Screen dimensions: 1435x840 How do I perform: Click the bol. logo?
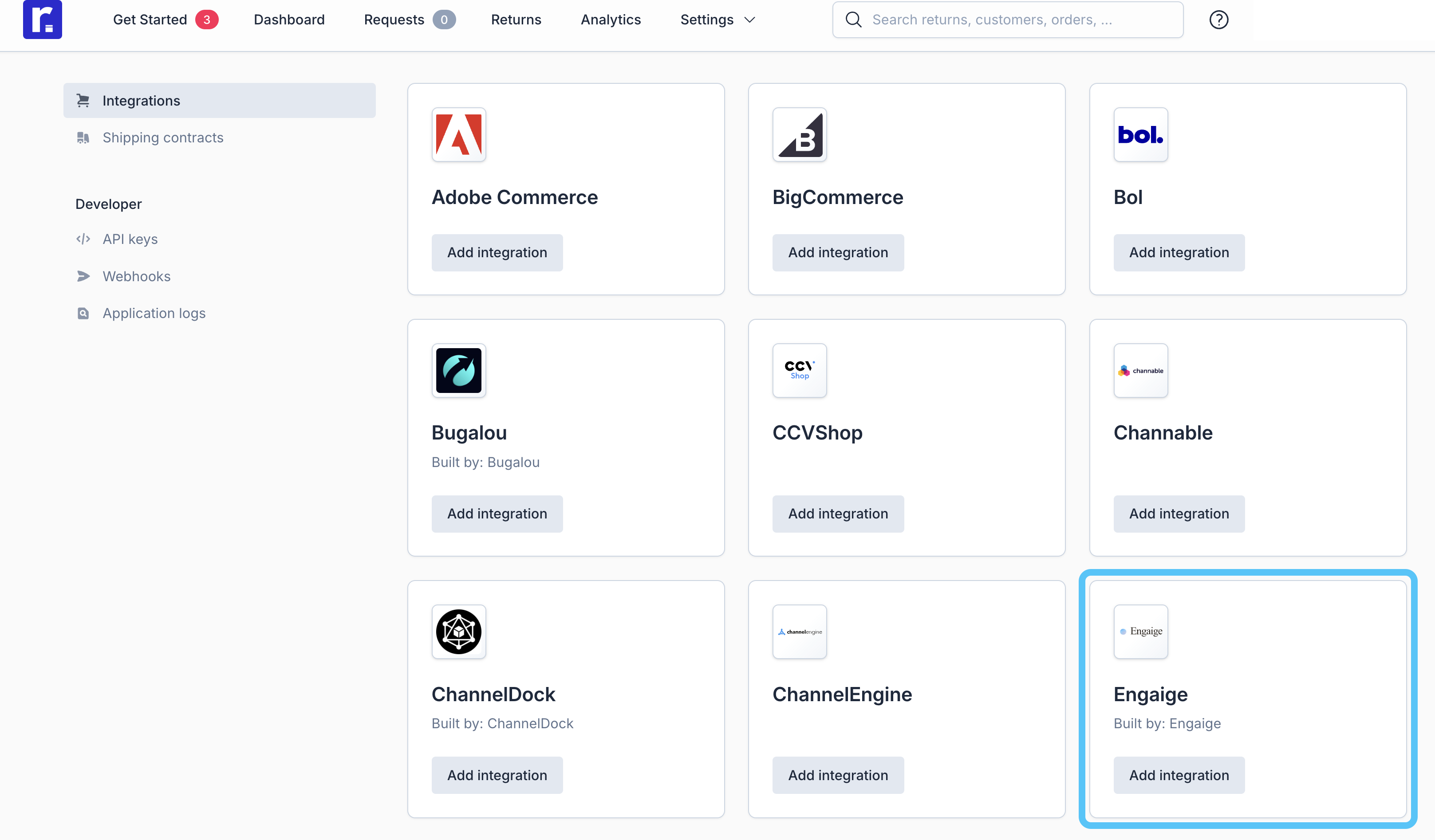pyautogui.click(x=1141, y=135)
